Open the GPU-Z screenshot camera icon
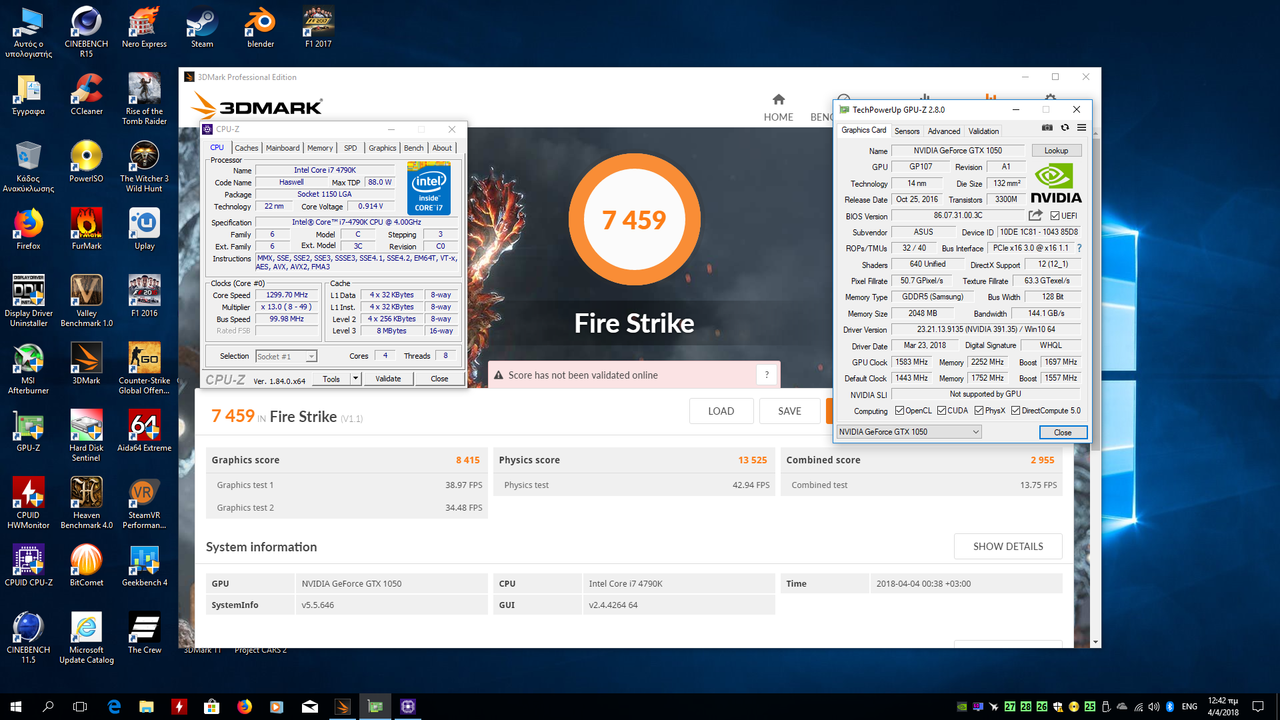The image size is (1280, 720). click(1048, 128)
